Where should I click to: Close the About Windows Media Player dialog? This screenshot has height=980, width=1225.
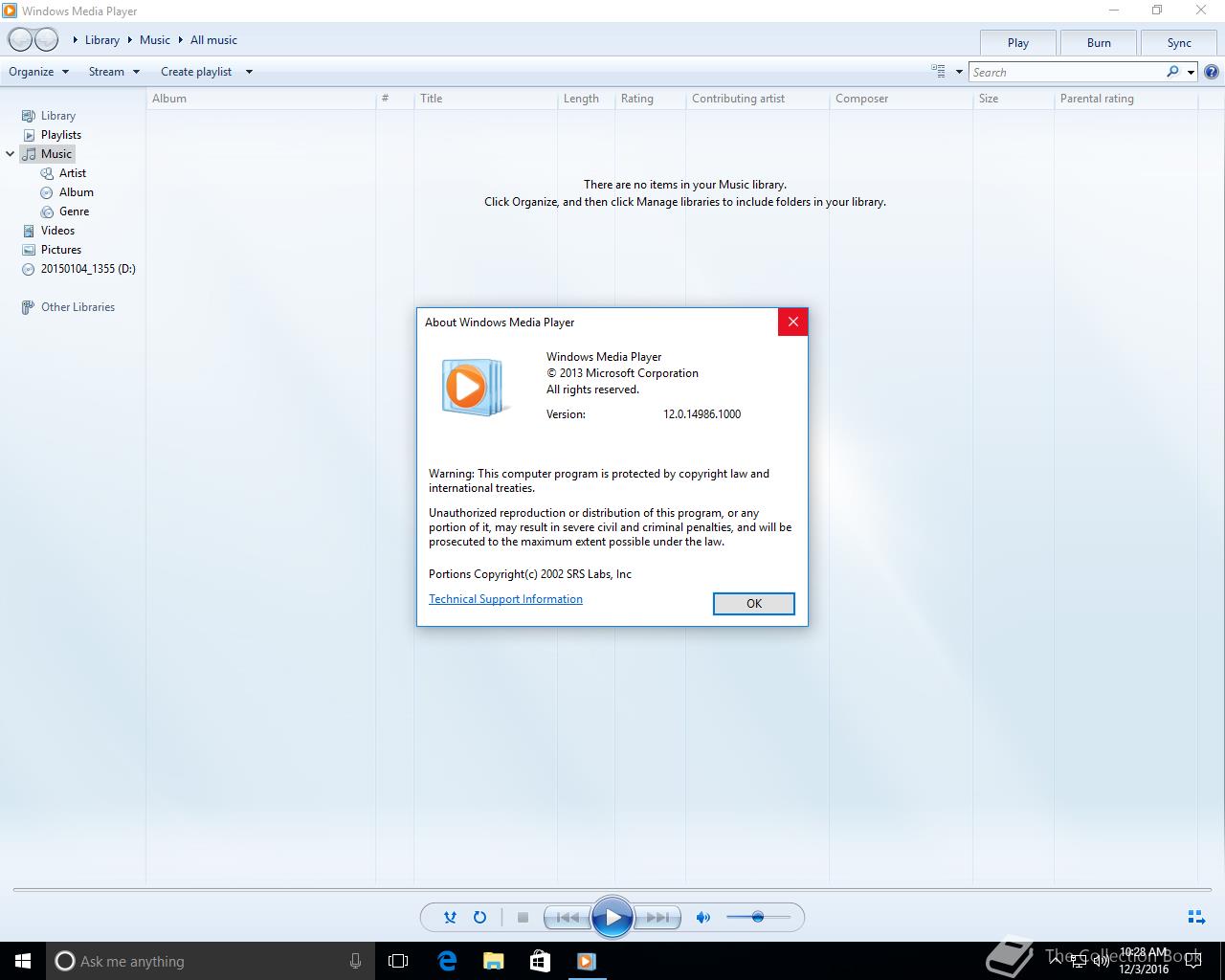(x=792, y=323)
